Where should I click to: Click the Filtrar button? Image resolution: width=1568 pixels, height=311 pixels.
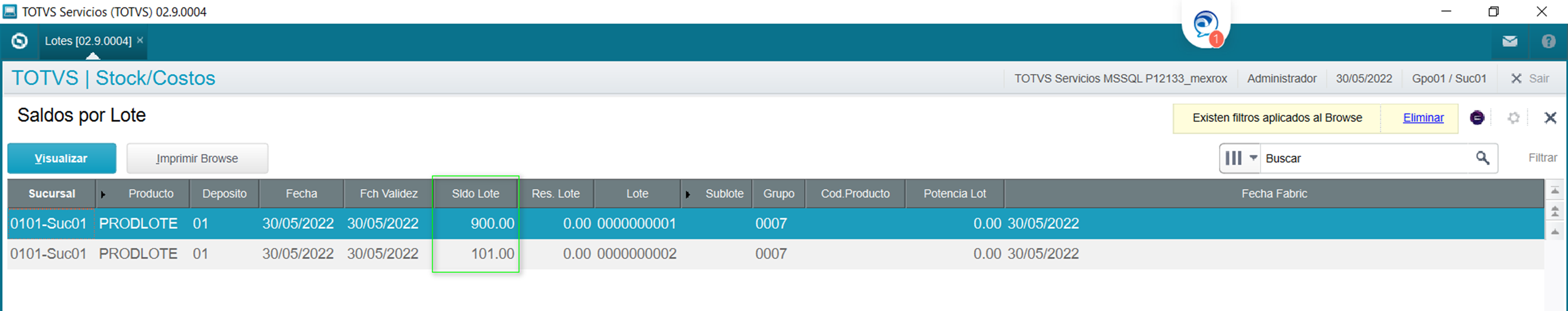click(x=1542, y=158)
